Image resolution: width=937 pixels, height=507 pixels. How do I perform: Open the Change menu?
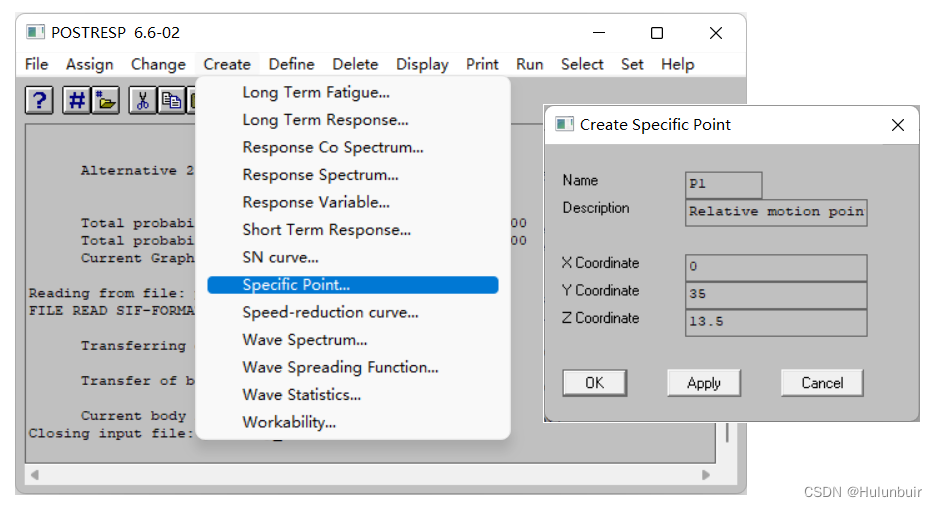(158, 64)
